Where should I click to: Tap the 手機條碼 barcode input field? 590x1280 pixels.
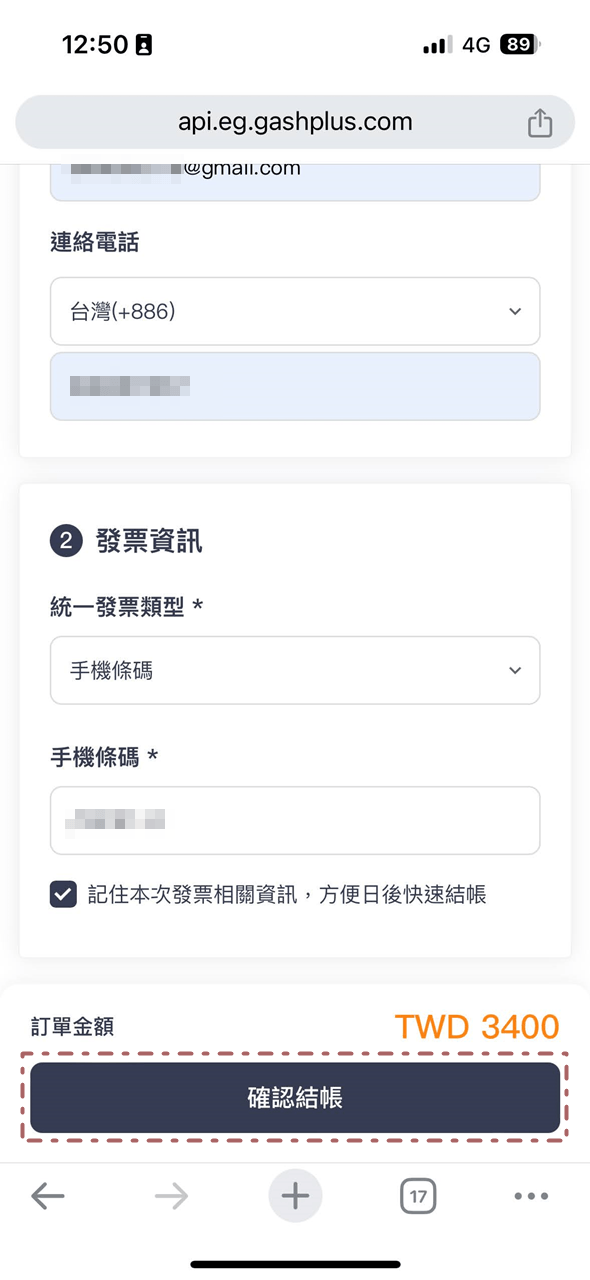click(295, 821)
